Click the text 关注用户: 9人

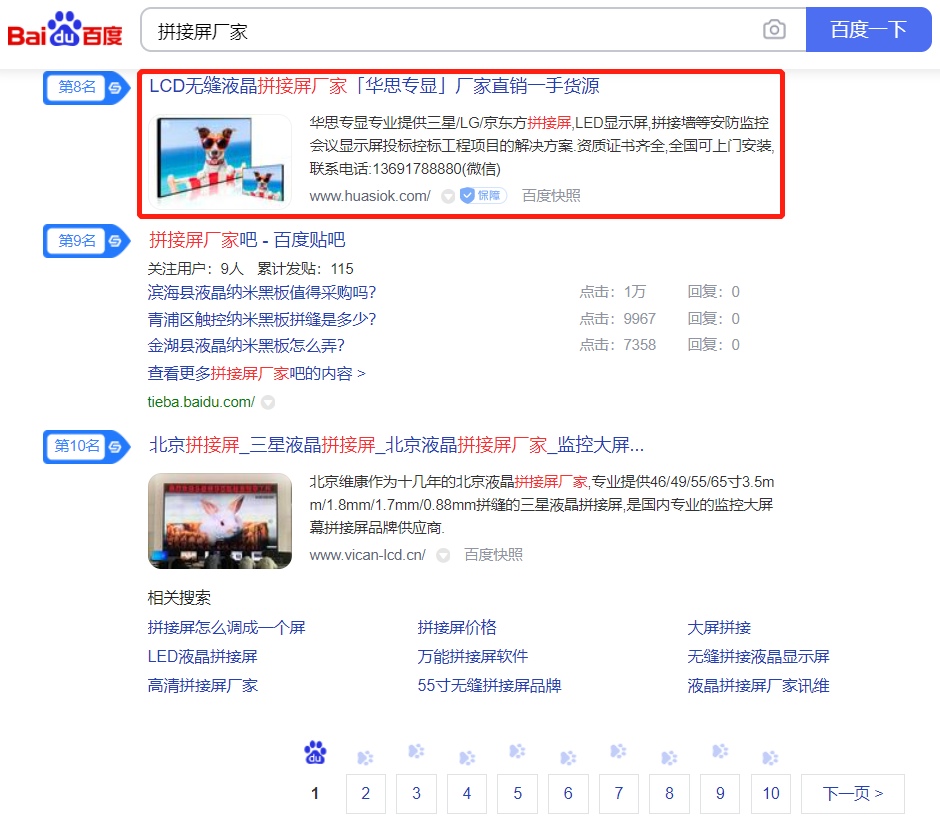point(195,269)
